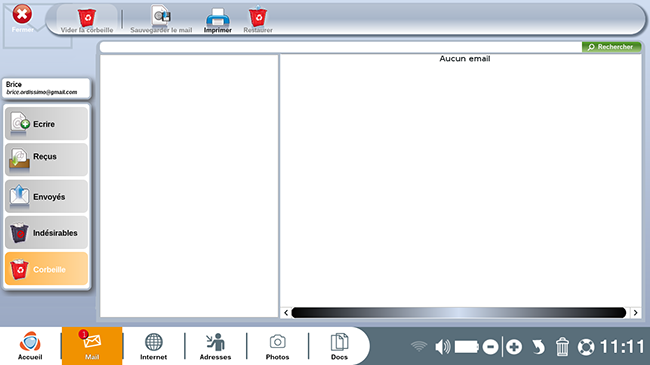Image resolution: width=650 pixels, height=365 pixels.
Task: Open the Internet globe app
Action: [x=153, y=346]
